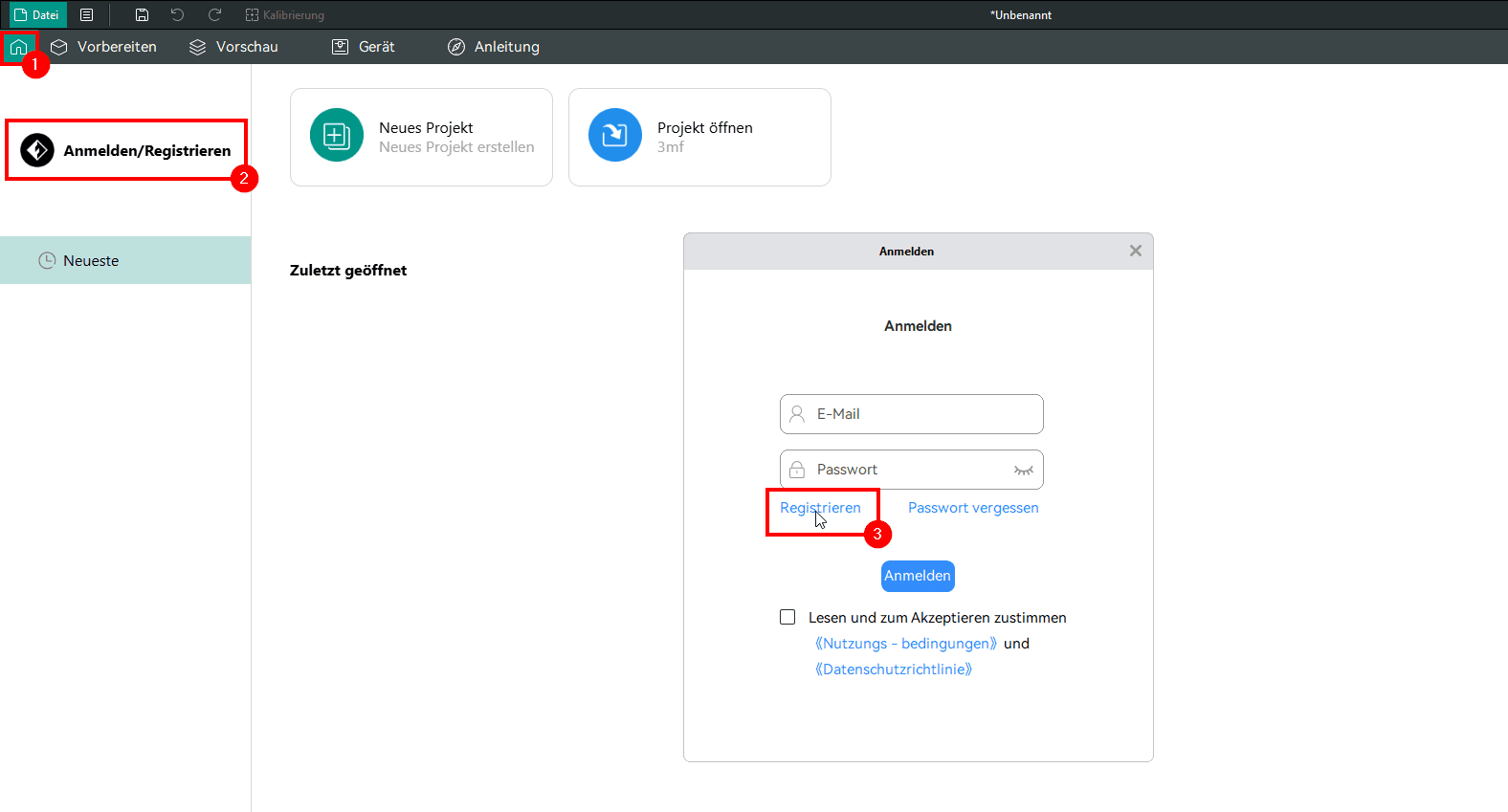This screenshot has height=812, width=1508.
Task: Close the Anmelden dialog
Action: pos(1136,251)
